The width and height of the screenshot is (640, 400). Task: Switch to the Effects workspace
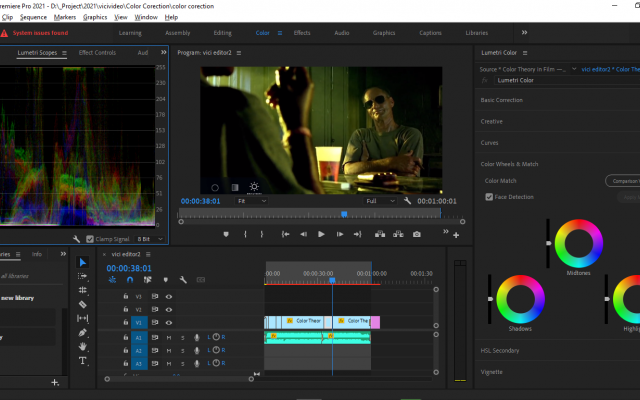[302, 33]
